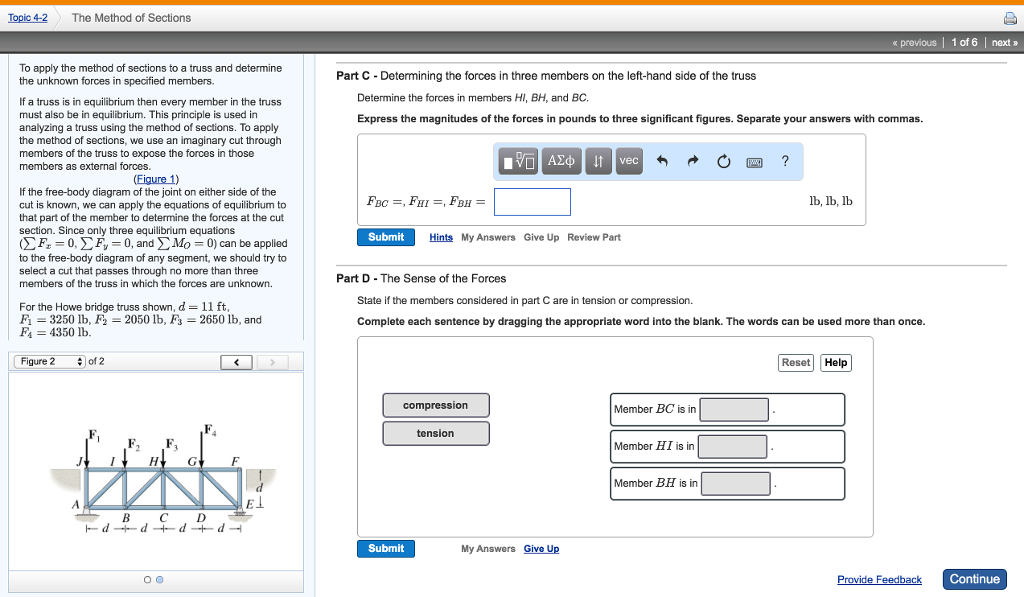Insert a vector using the vec icon
Viewport: 1024px width, 597px height.
[629, 161]
